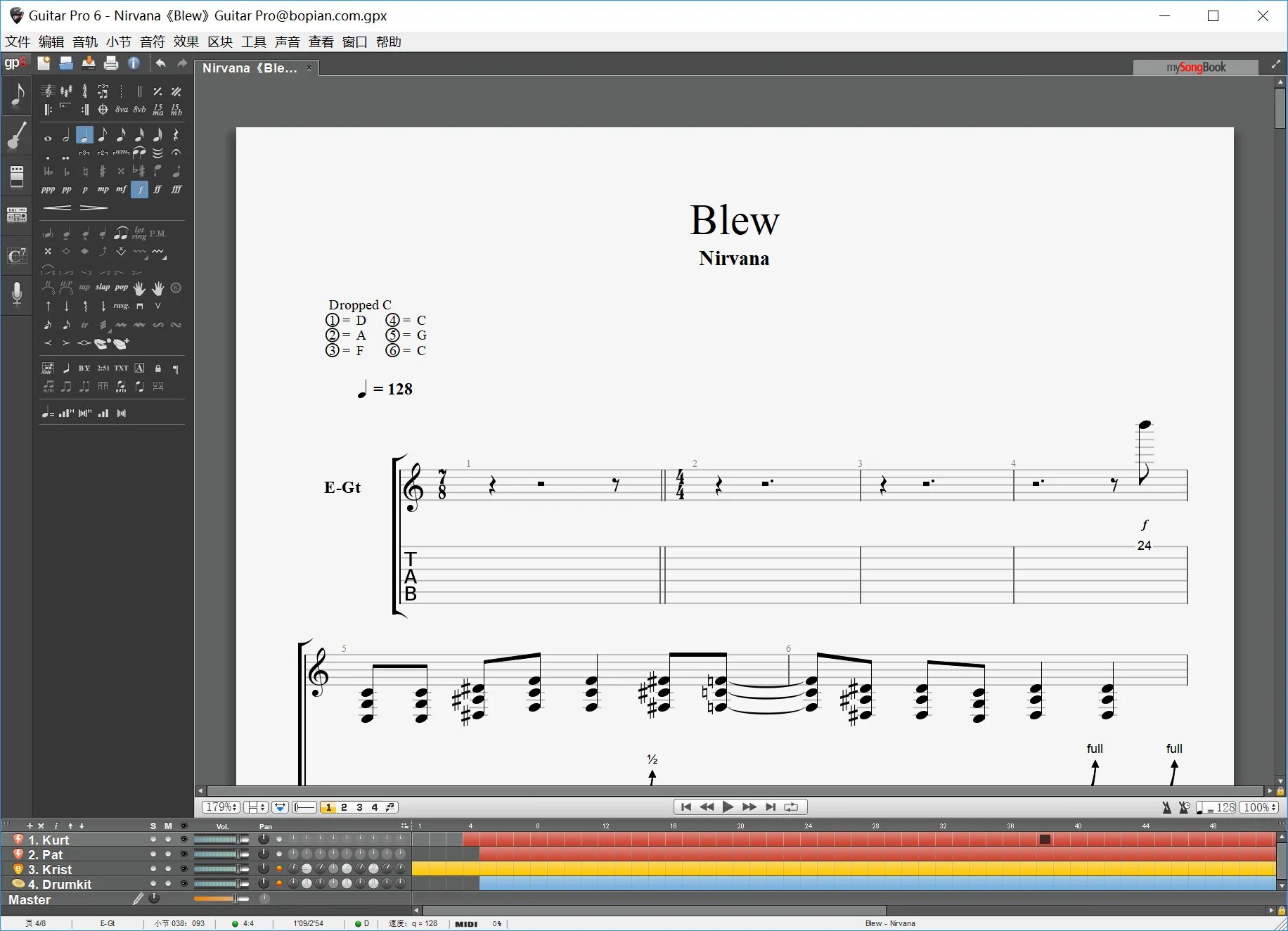Apply the flat accidental
1288x931 pixels.
(66, 171)
